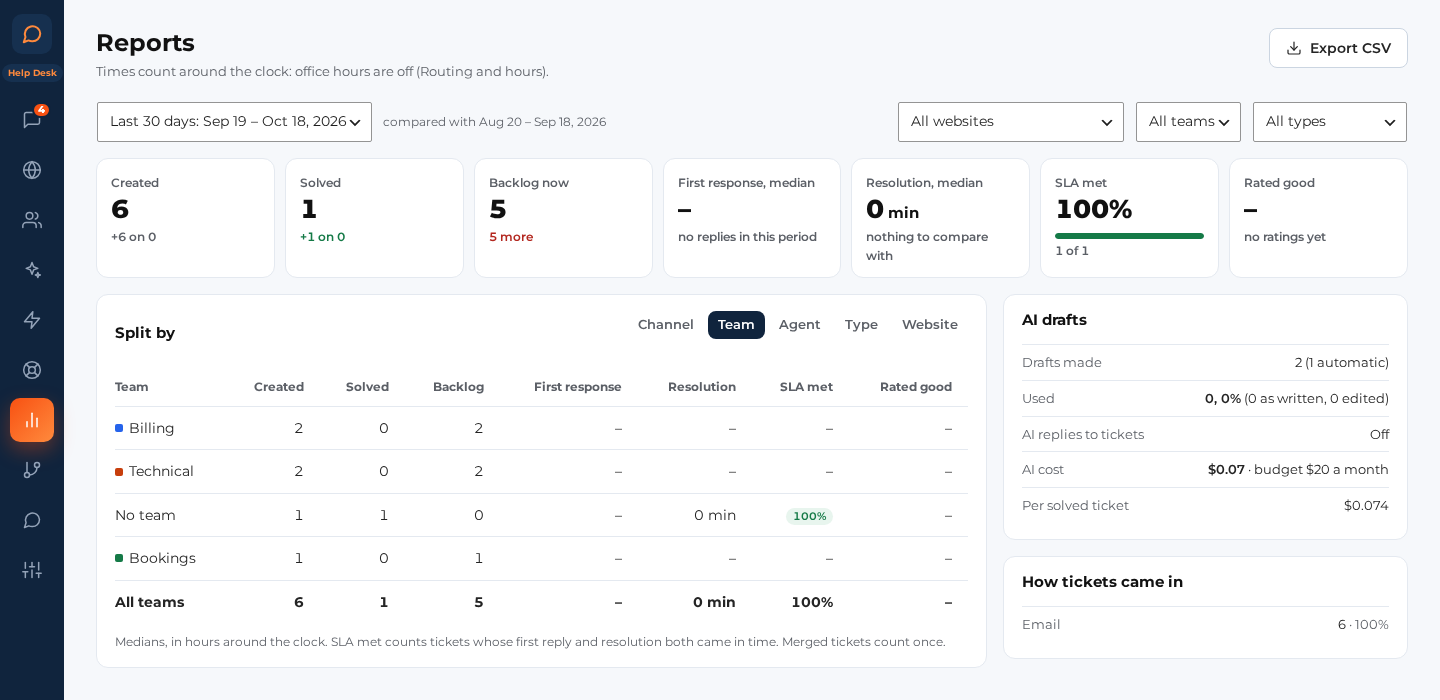Viewport: 1440px width, 700px height.
Task: Open the AI sparkles sidebar icon
Action: 32,270
